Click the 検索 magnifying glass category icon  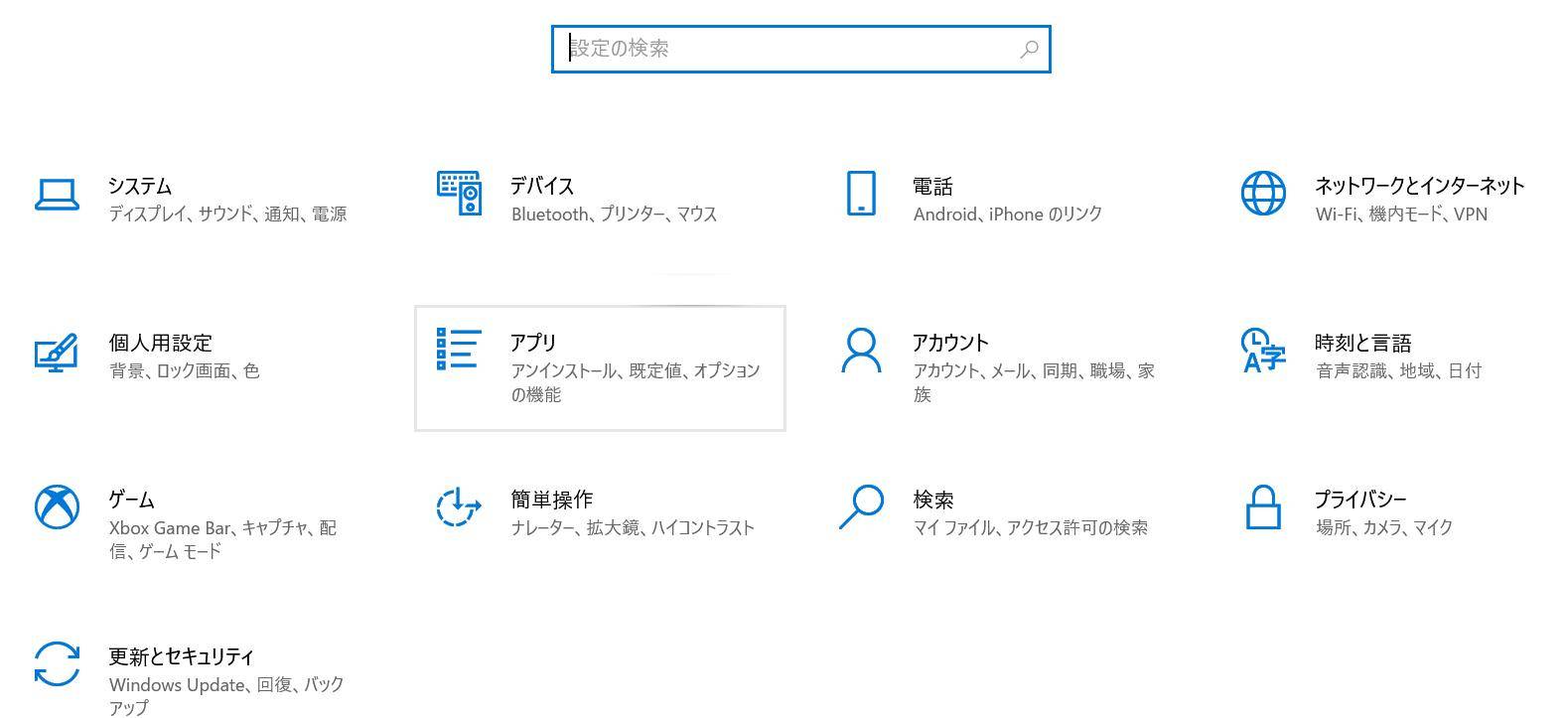pos(861,506)
